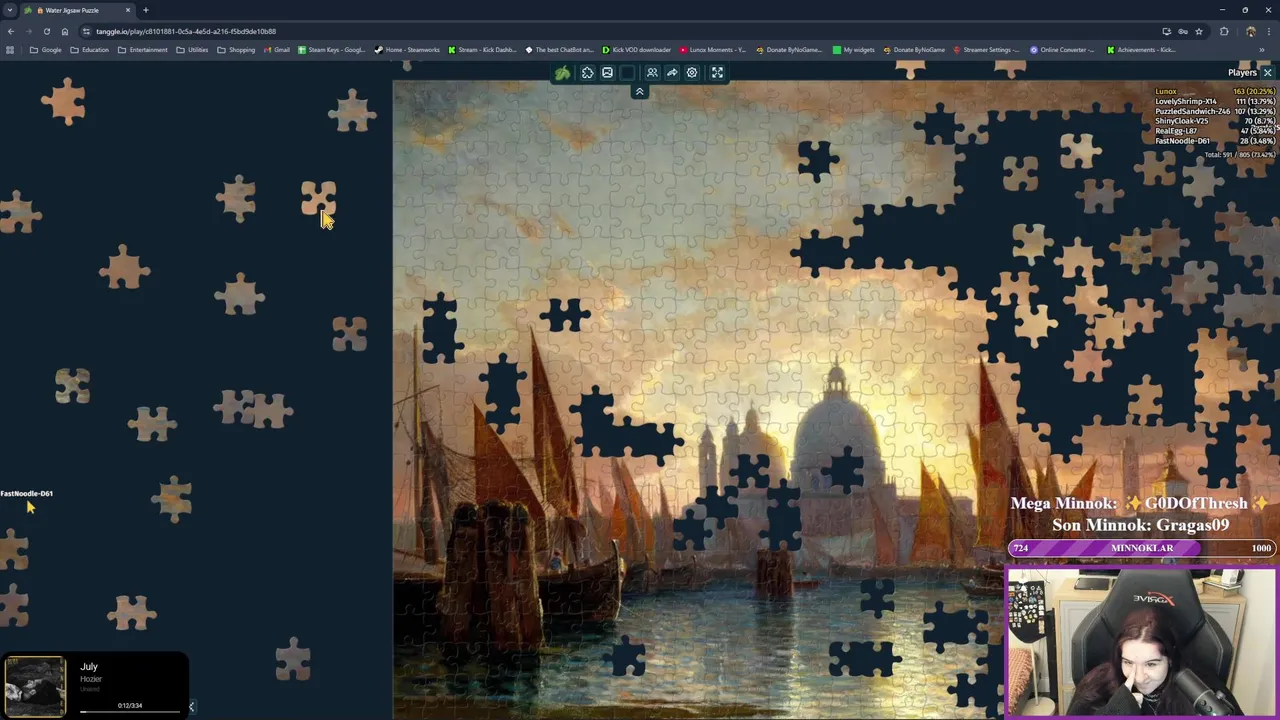The height and width of the screenshot is (720, 1280).
Task: View site information icon in address bar
Action: tap(87, 31)
